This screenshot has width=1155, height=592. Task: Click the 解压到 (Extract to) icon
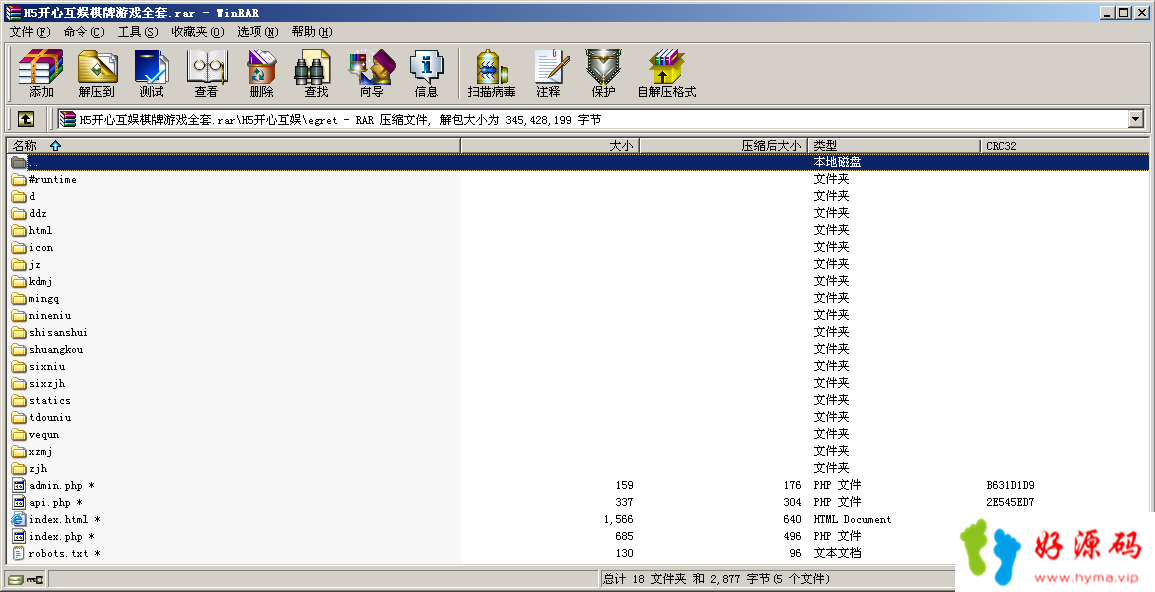click(96, 73)
